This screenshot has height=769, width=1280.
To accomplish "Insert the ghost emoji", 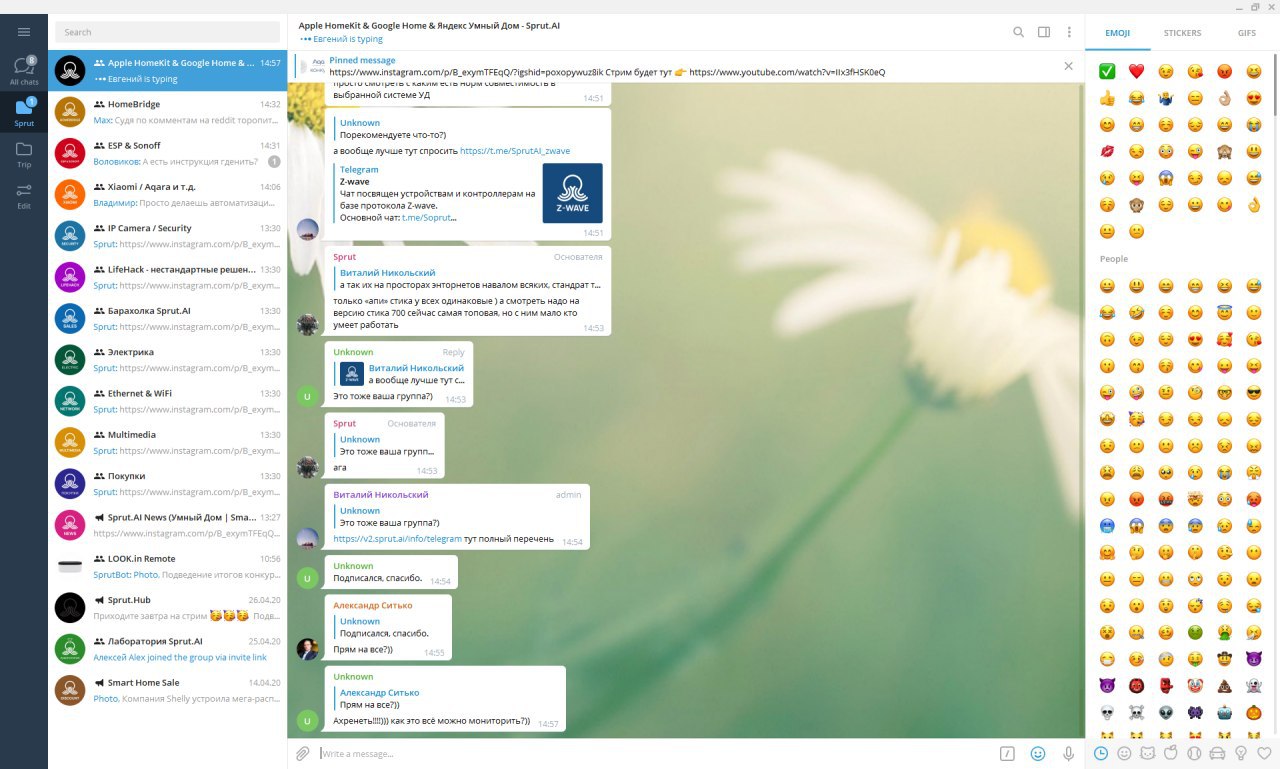I will pos(1254,686).
